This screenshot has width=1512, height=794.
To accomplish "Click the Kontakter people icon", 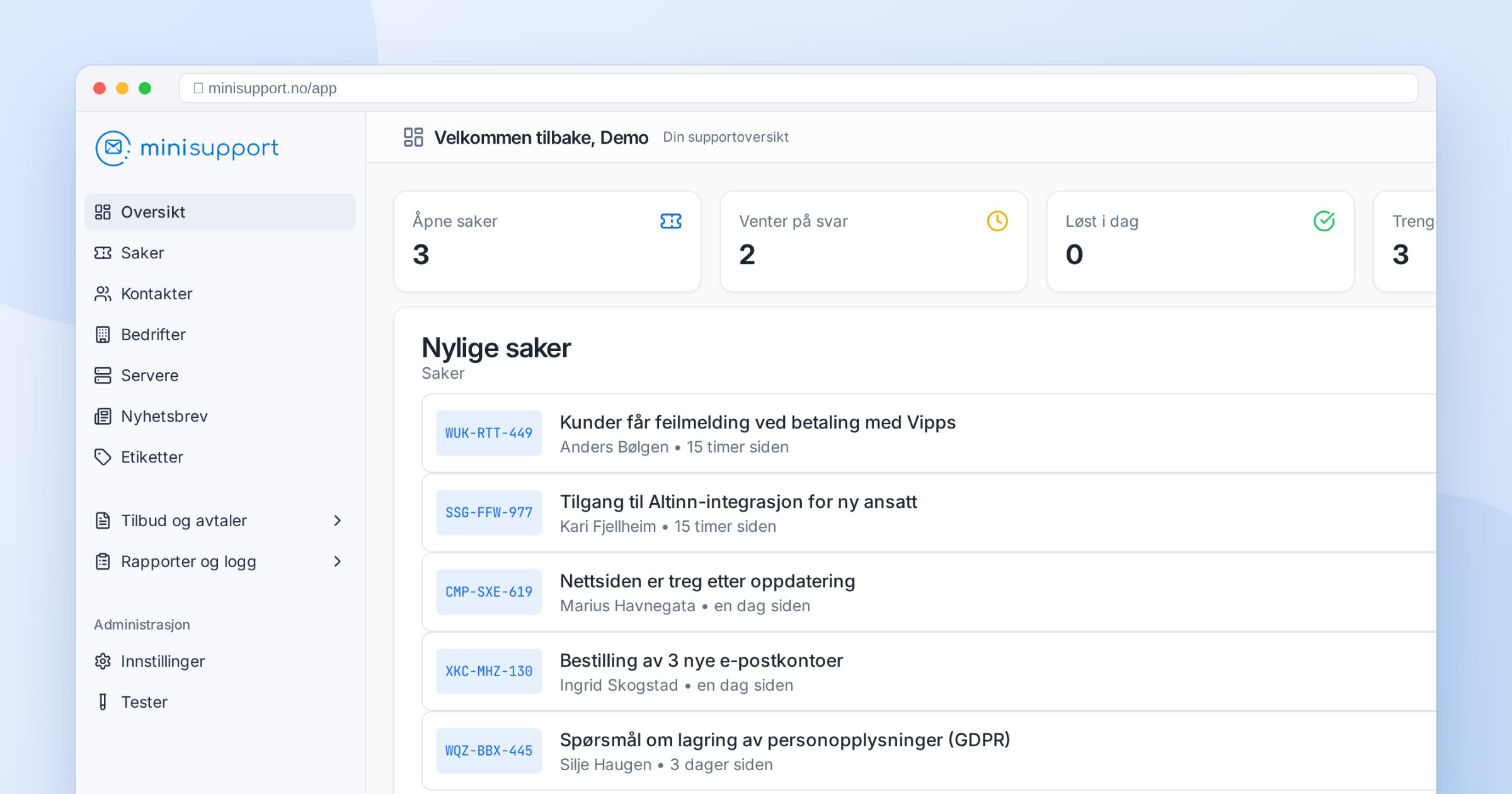I will click(x=103, y=294).
